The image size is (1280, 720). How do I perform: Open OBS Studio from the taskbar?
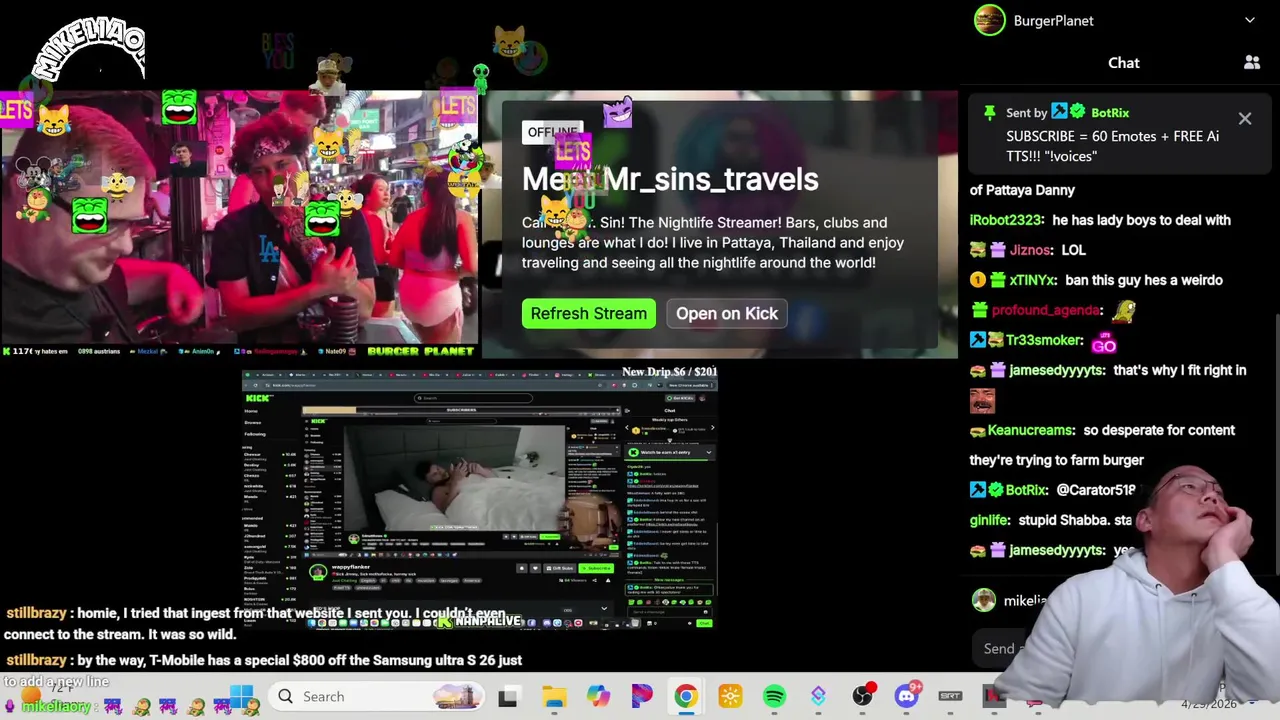click(x=862, y=697)
